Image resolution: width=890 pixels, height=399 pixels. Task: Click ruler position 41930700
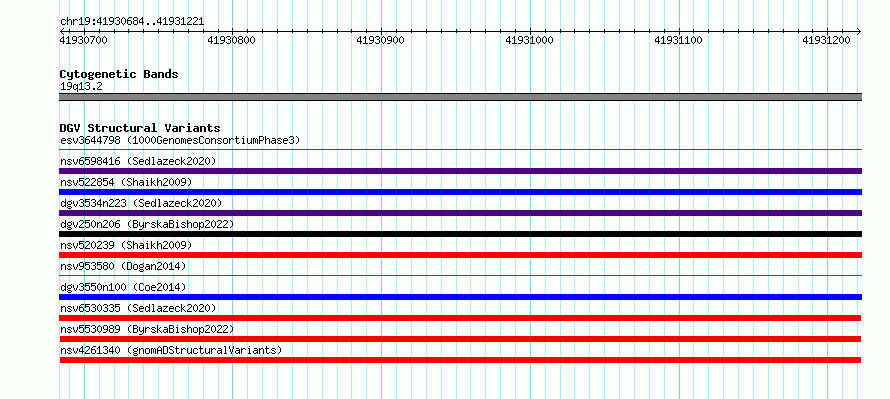[83, 40]
